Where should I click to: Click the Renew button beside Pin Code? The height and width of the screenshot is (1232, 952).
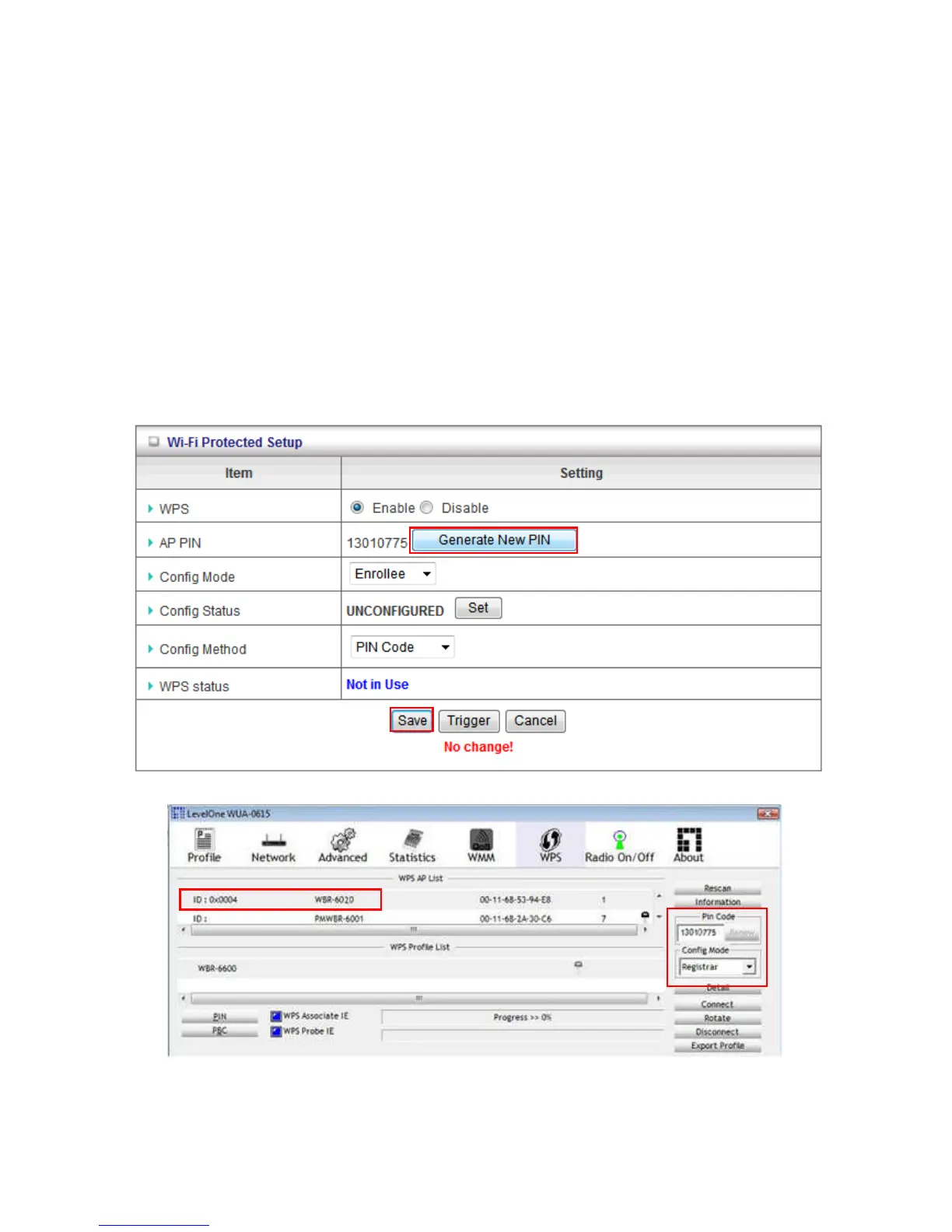742,933
